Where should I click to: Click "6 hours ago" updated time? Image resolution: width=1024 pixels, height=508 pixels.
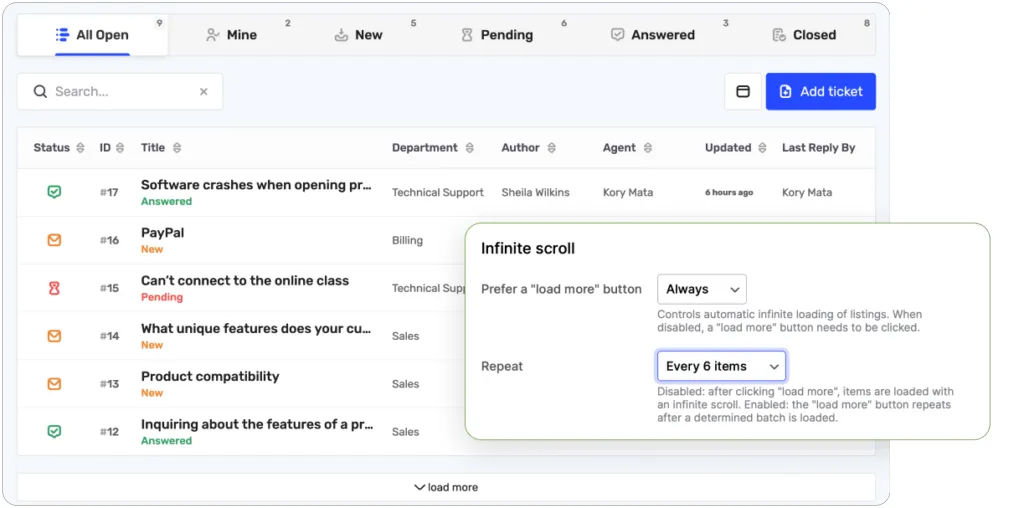click(x=729, y=193)
